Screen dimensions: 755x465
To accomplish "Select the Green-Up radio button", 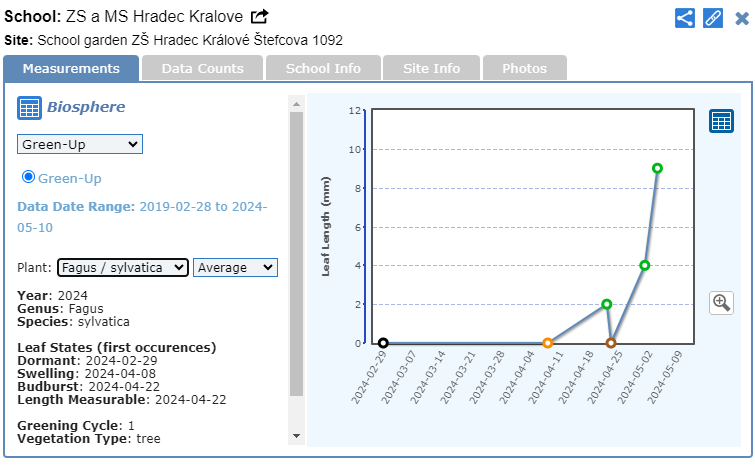I will coord(29,177).
